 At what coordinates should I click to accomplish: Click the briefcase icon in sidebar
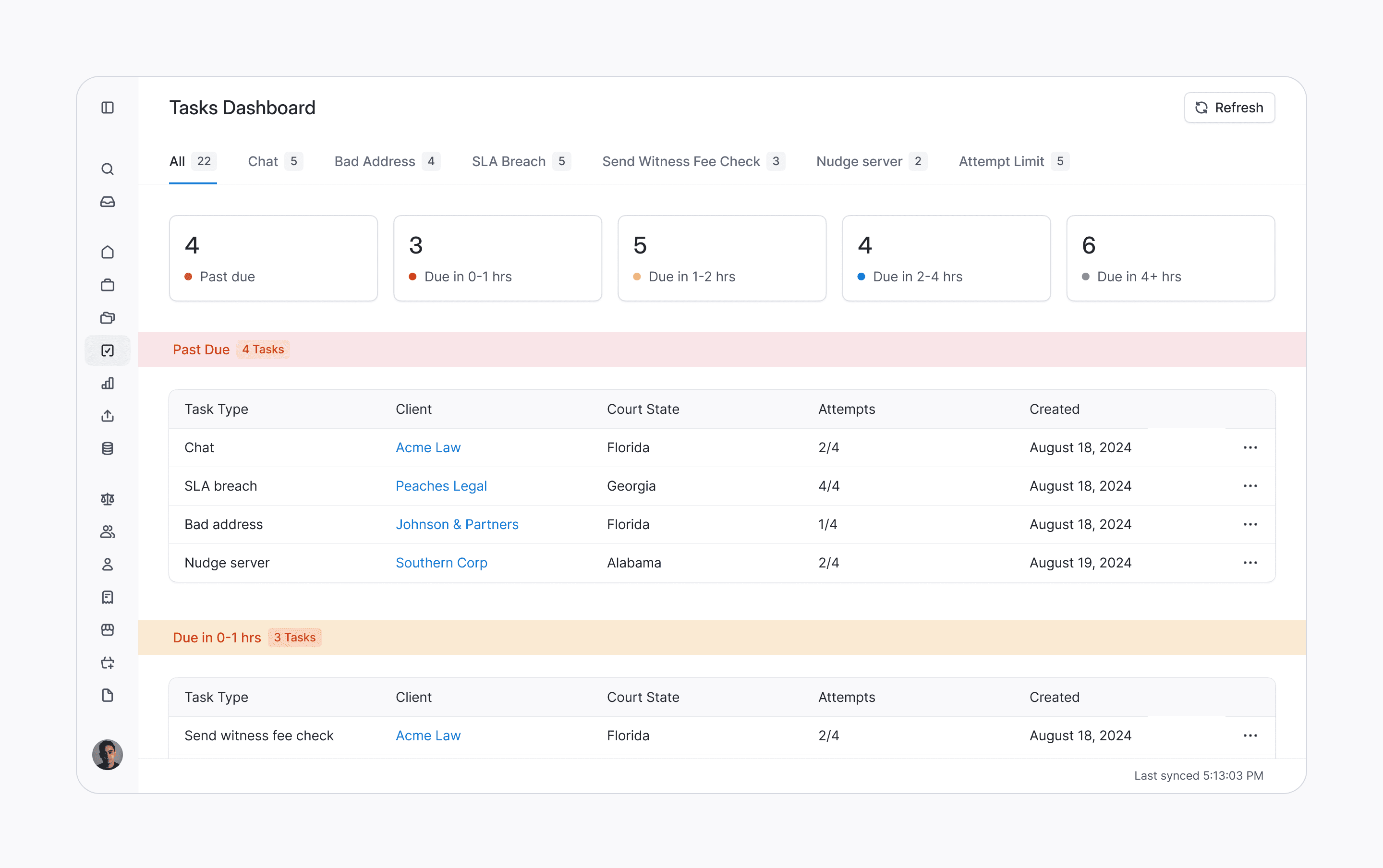click(108, 285)
